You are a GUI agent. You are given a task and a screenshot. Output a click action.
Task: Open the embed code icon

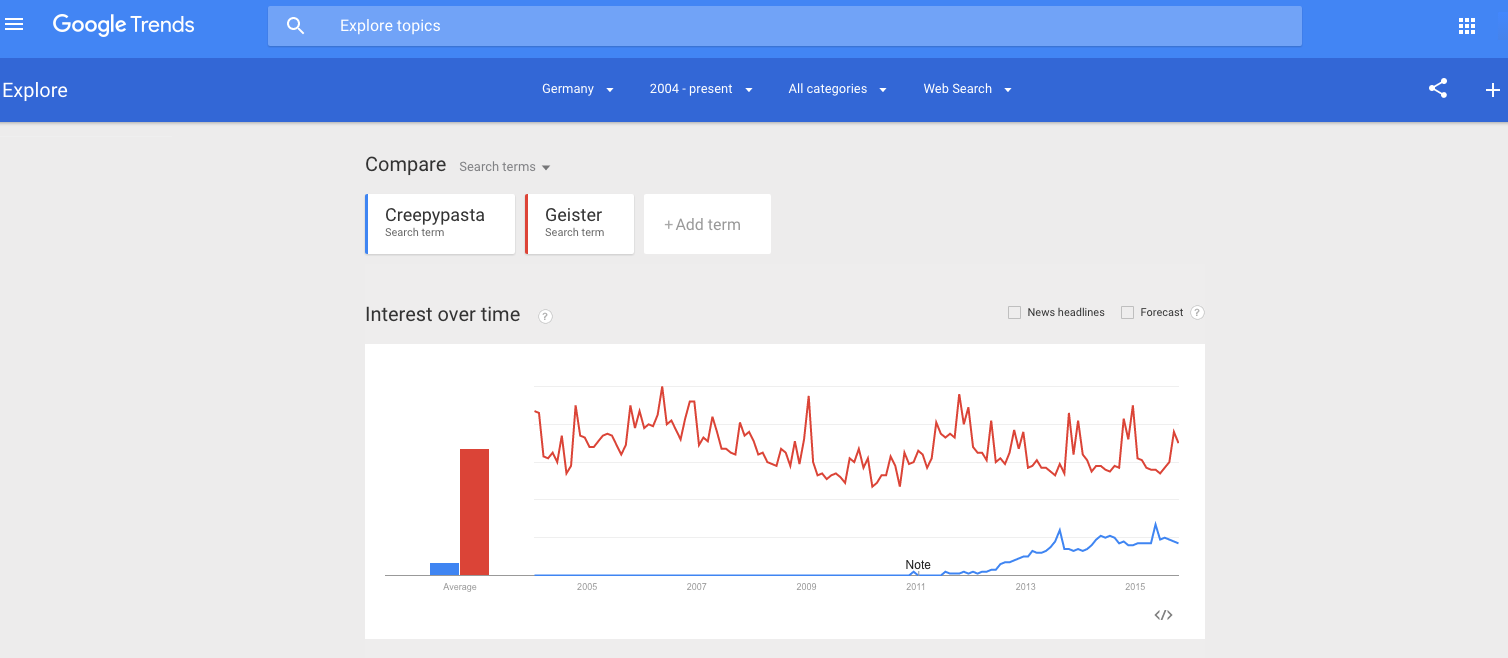1163,615
